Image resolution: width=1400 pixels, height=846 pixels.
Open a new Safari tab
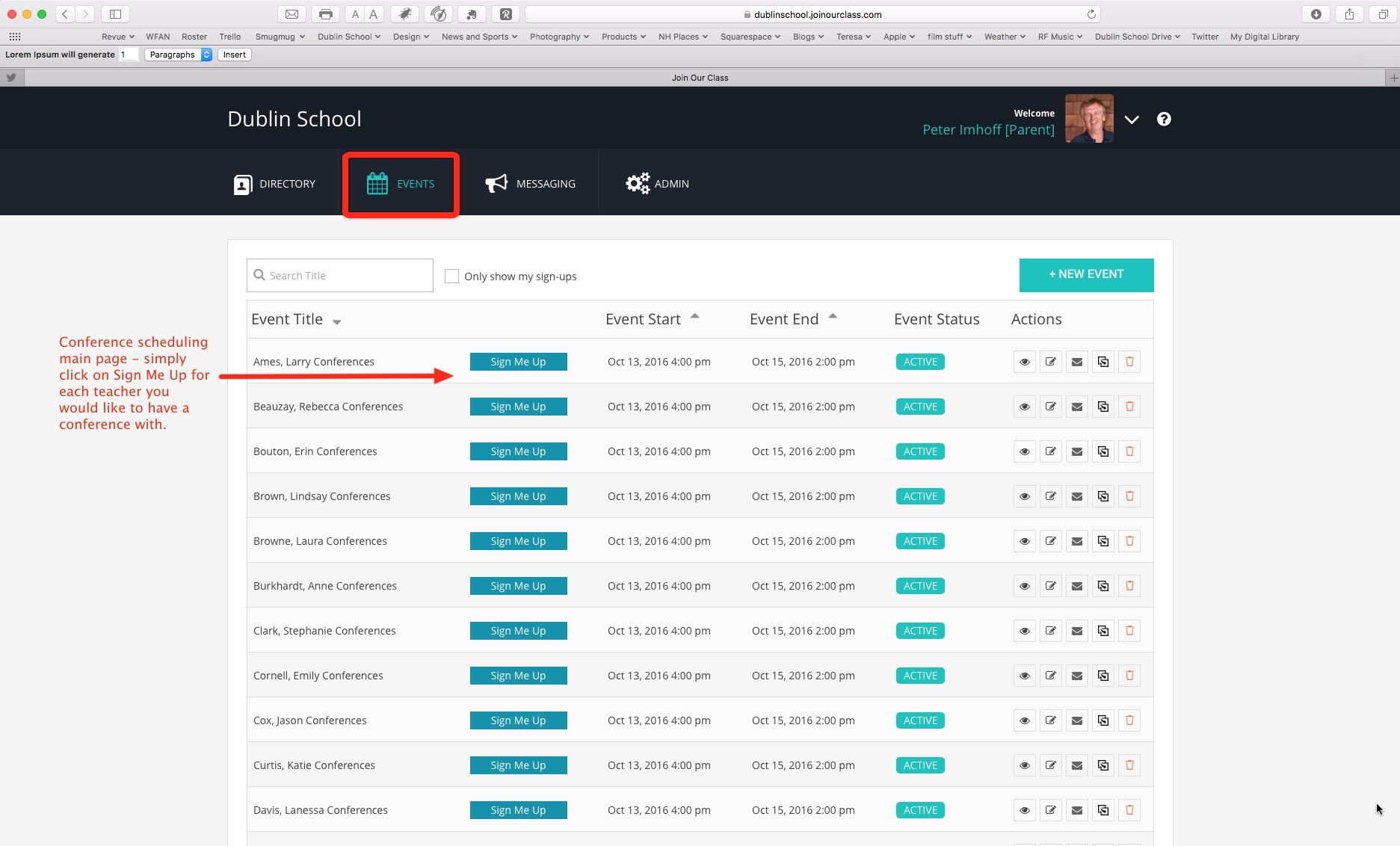[1393, 78]
